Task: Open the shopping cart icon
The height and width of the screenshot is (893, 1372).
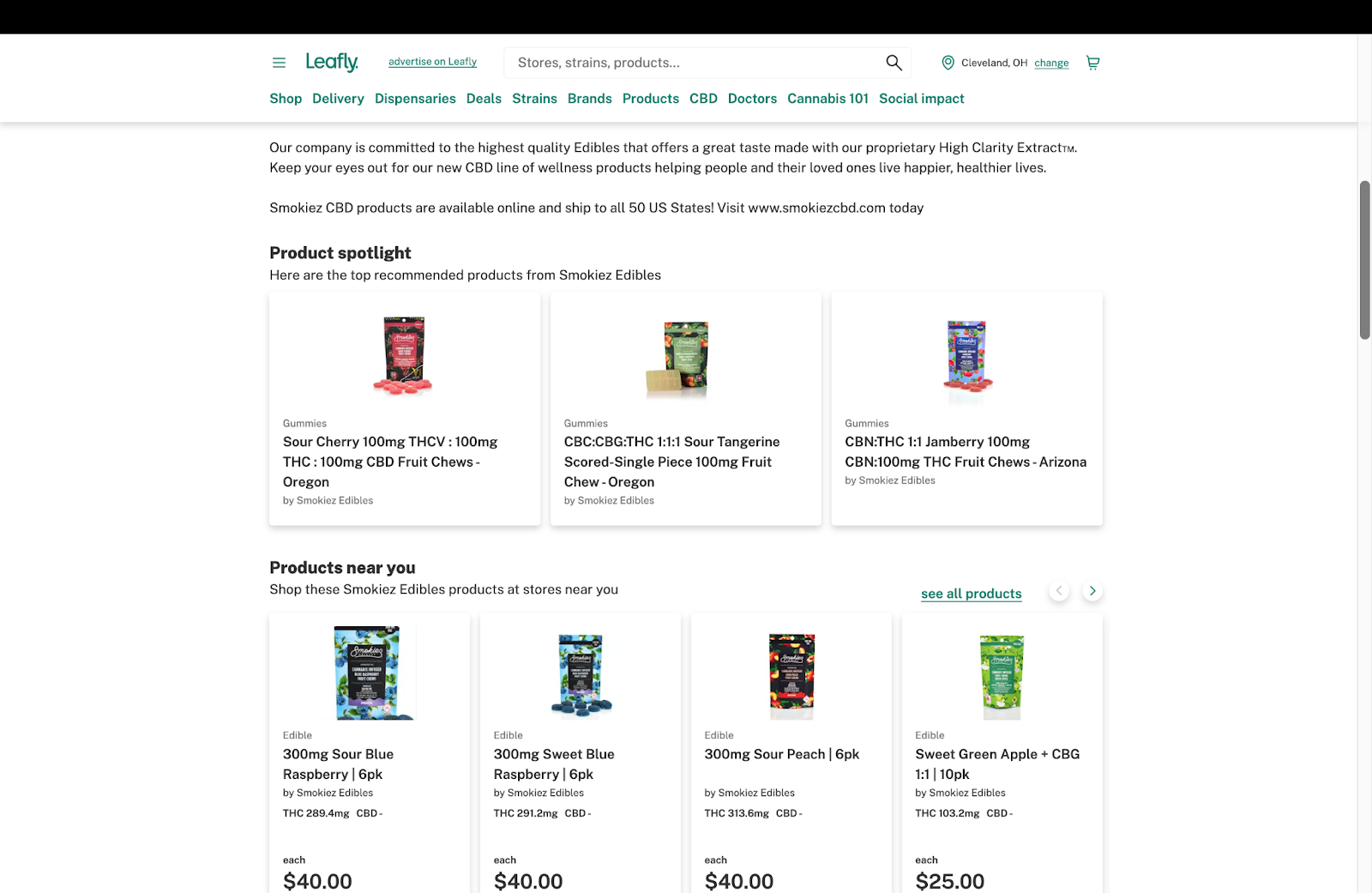Action: pos(1092,63)
